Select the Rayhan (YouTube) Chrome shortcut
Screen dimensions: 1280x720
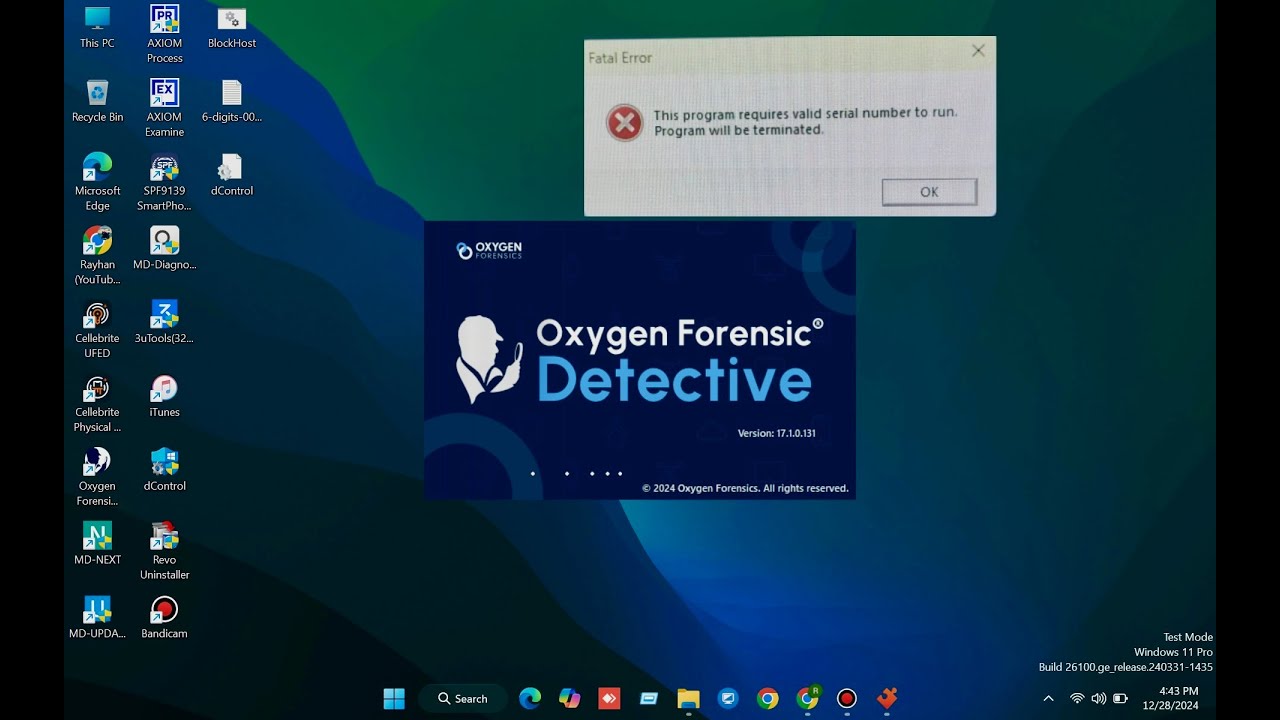97,256
